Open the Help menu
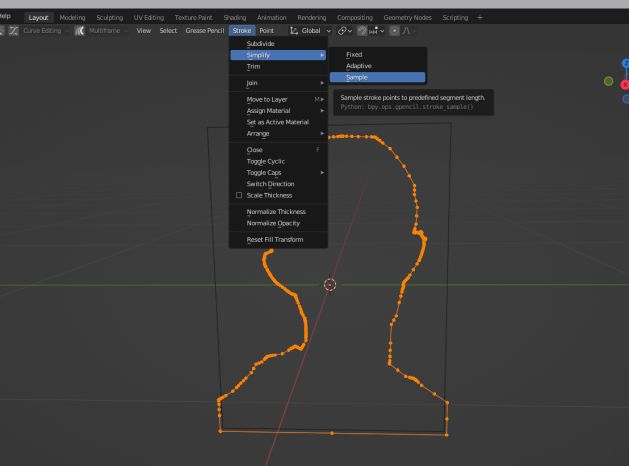This screenshot has height=466, width=629. [x=5, y=16]
